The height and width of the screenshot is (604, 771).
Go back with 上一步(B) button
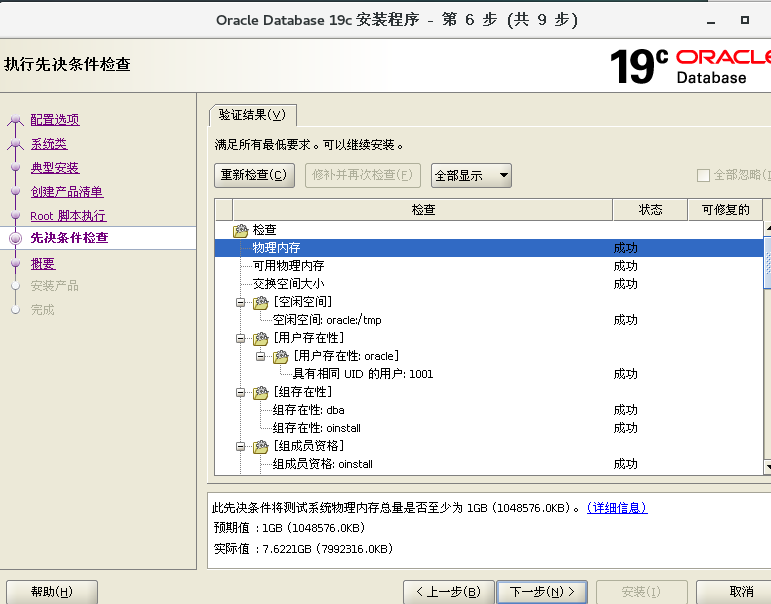pyautogui.click(x=448, y=592)
